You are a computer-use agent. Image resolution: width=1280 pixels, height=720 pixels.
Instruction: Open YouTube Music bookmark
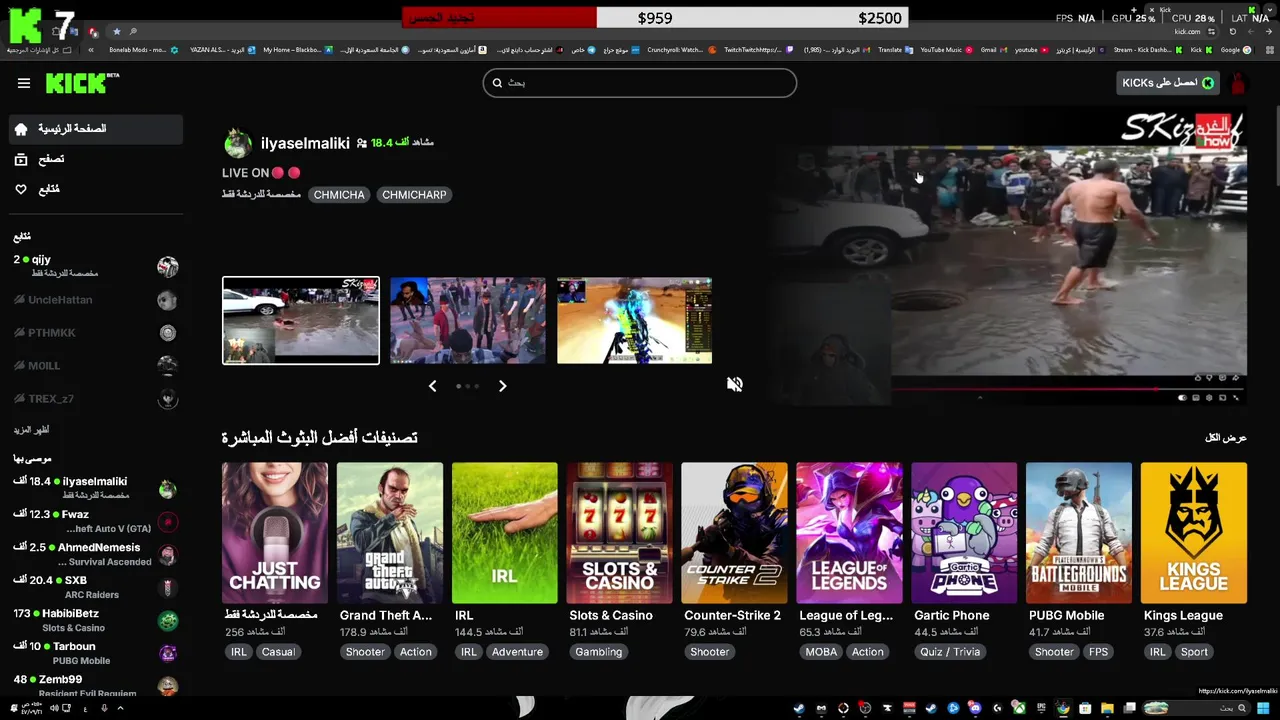(946, 49)
